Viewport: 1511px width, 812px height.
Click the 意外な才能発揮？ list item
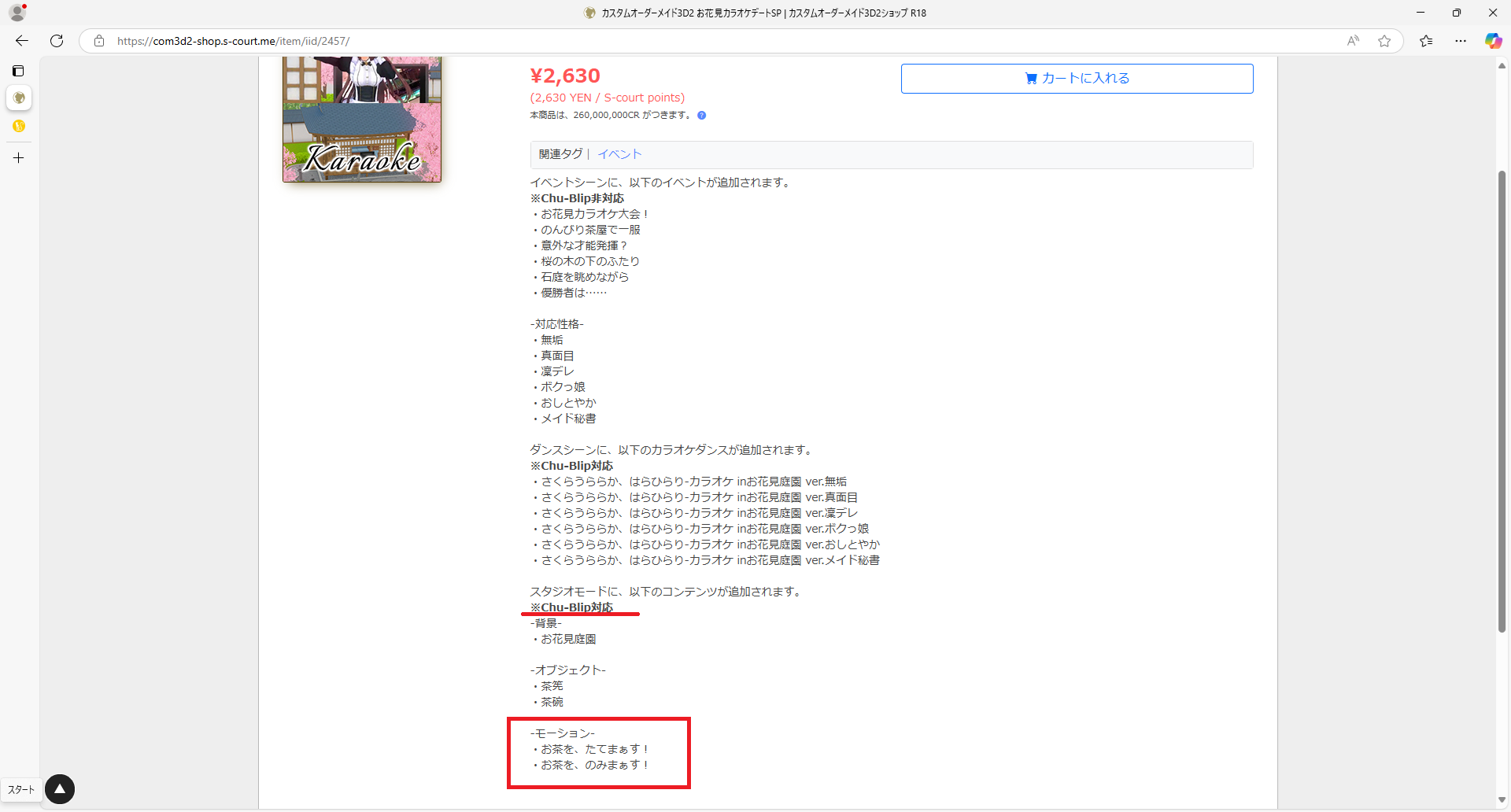click(580, 245)
